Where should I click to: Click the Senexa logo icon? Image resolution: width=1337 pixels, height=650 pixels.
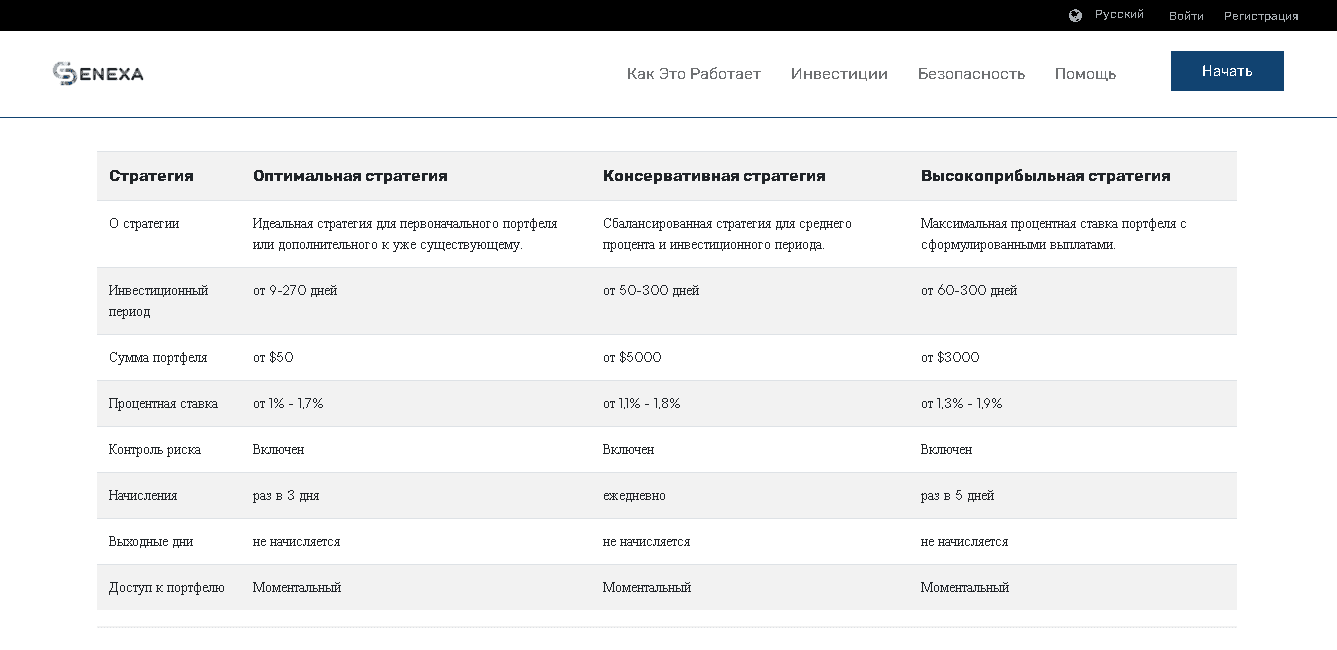point(66,72)
